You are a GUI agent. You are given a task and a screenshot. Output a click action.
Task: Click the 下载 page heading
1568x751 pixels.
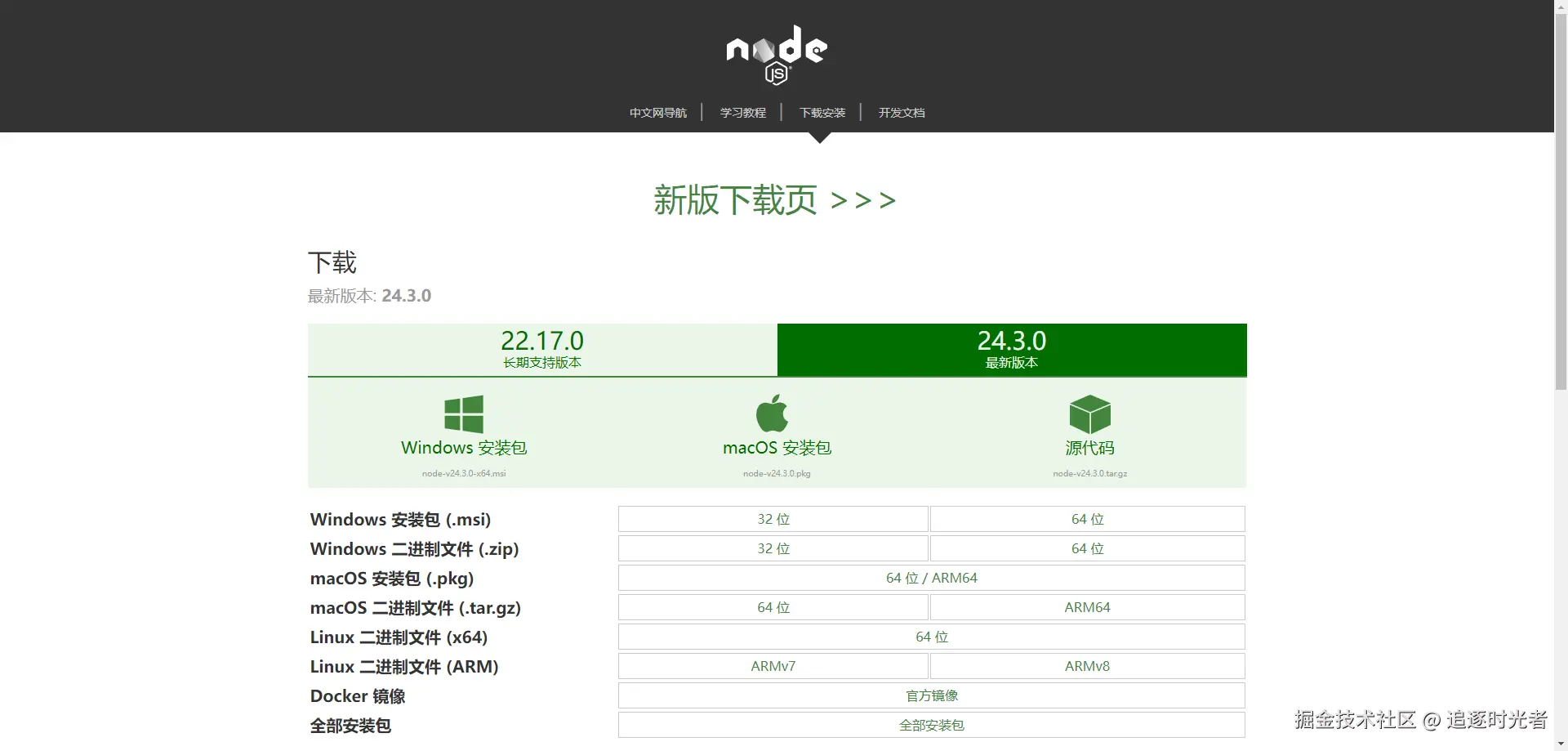pyautogui.click(x=332, y=262)
